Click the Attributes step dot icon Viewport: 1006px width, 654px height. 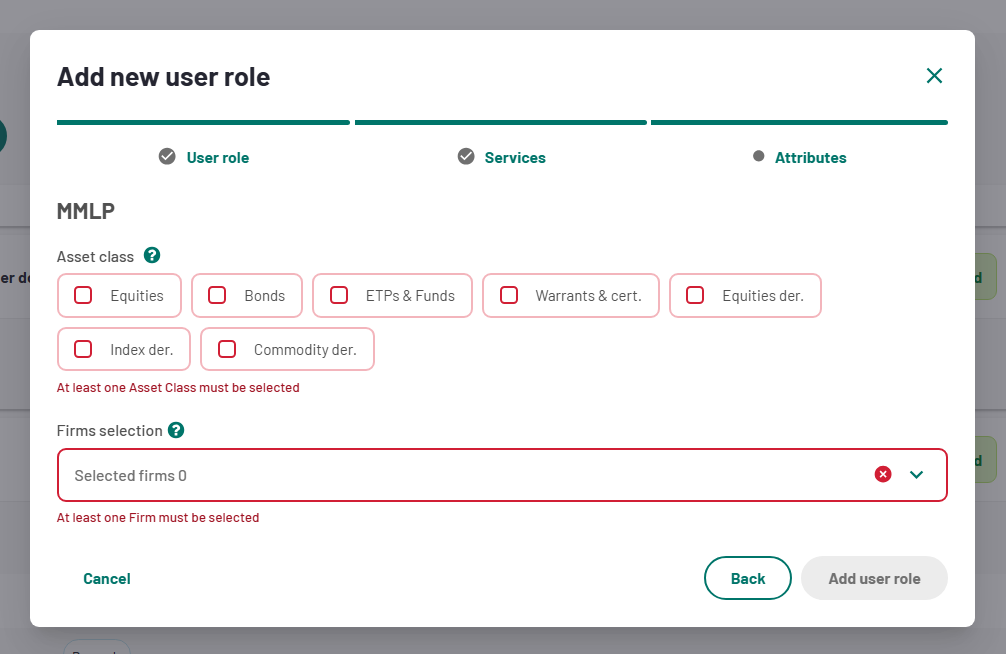point(759,157)
